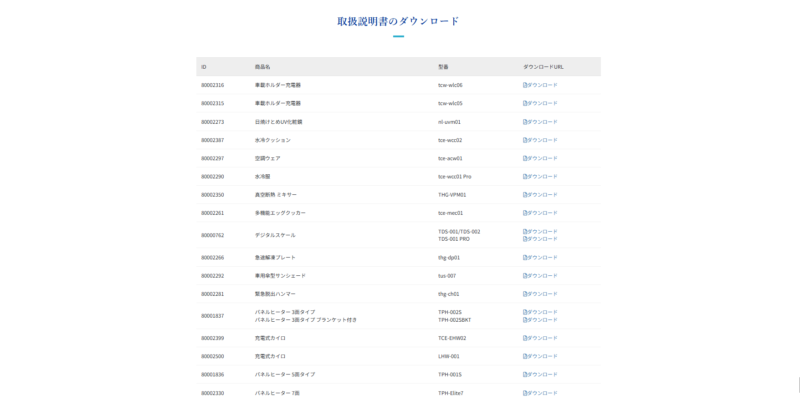The width and height of the screenshot is (800, 400).
Task: Open the download link for tce-mec01
Action: coord(542,213)
